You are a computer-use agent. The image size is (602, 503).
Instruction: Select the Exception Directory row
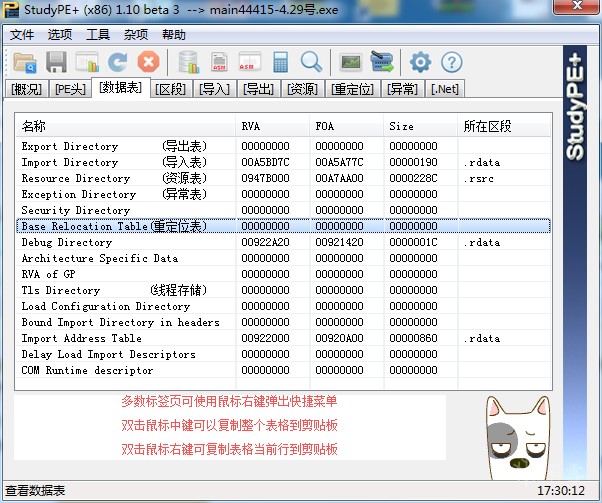(283, 194)
